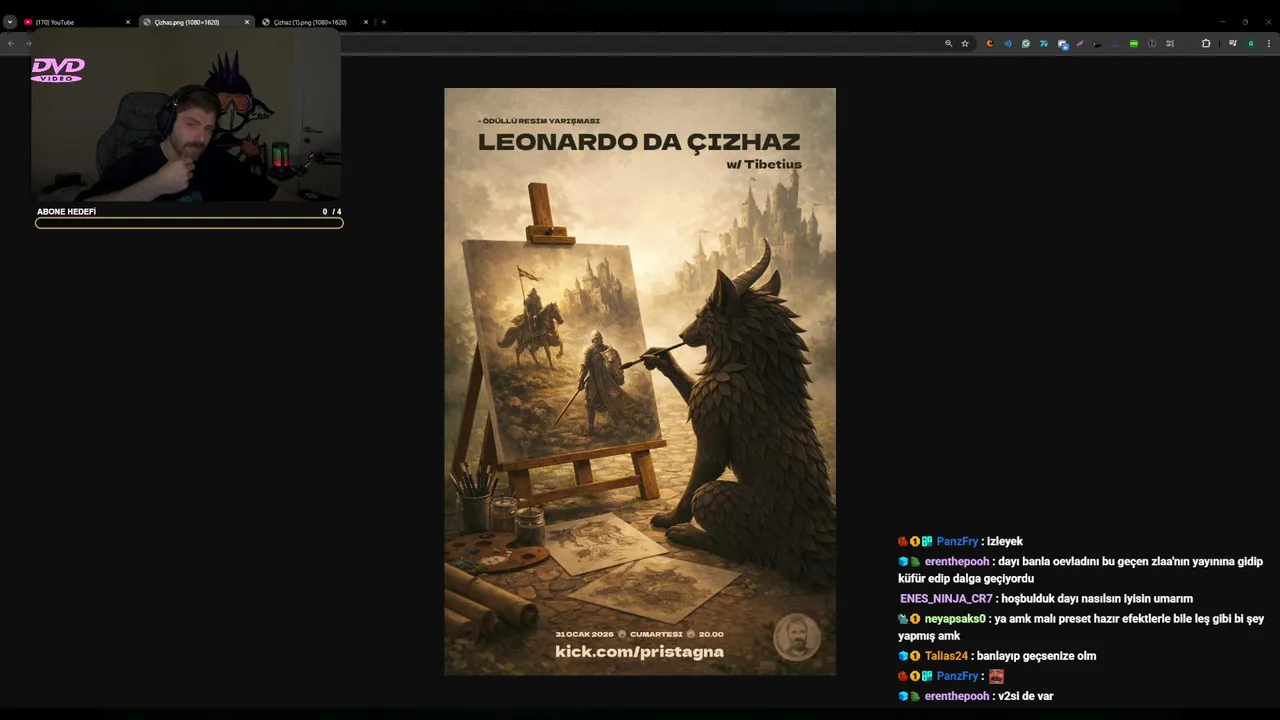The image size is (1280, 720).
Task: Click the round portrait badge on the poster
Action: [797, 637]
